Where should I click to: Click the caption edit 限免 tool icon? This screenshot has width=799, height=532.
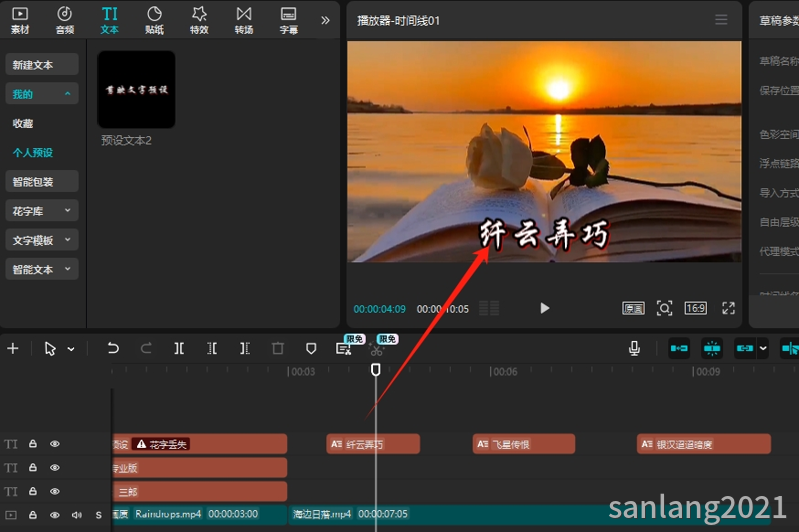343,349
